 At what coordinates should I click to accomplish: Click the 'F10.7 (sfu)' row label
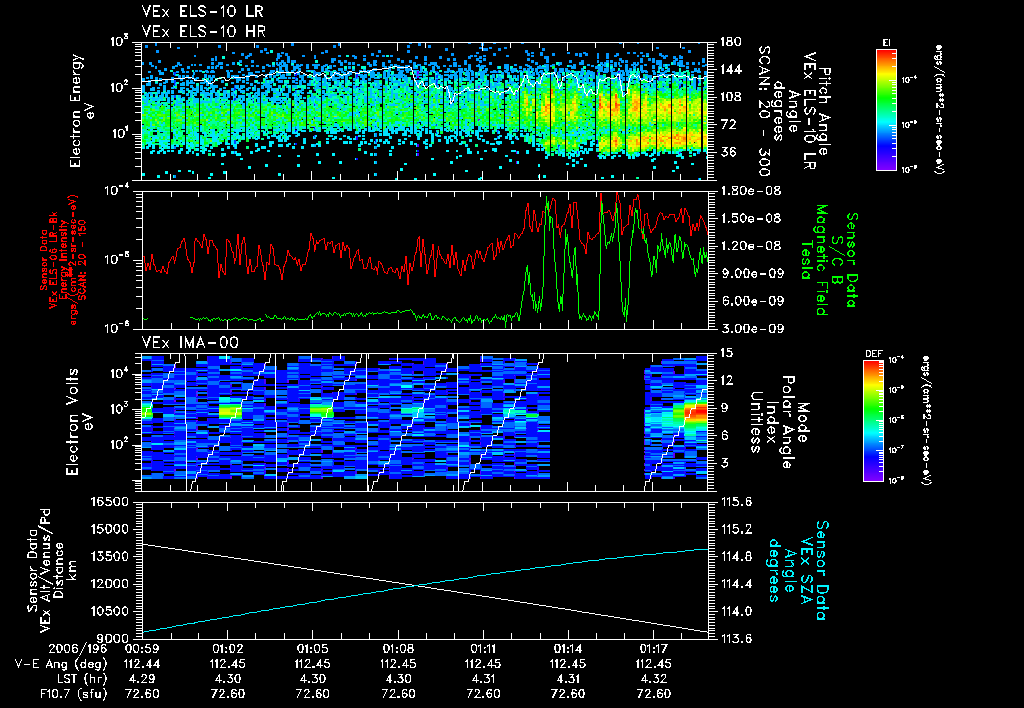(72, 694)
